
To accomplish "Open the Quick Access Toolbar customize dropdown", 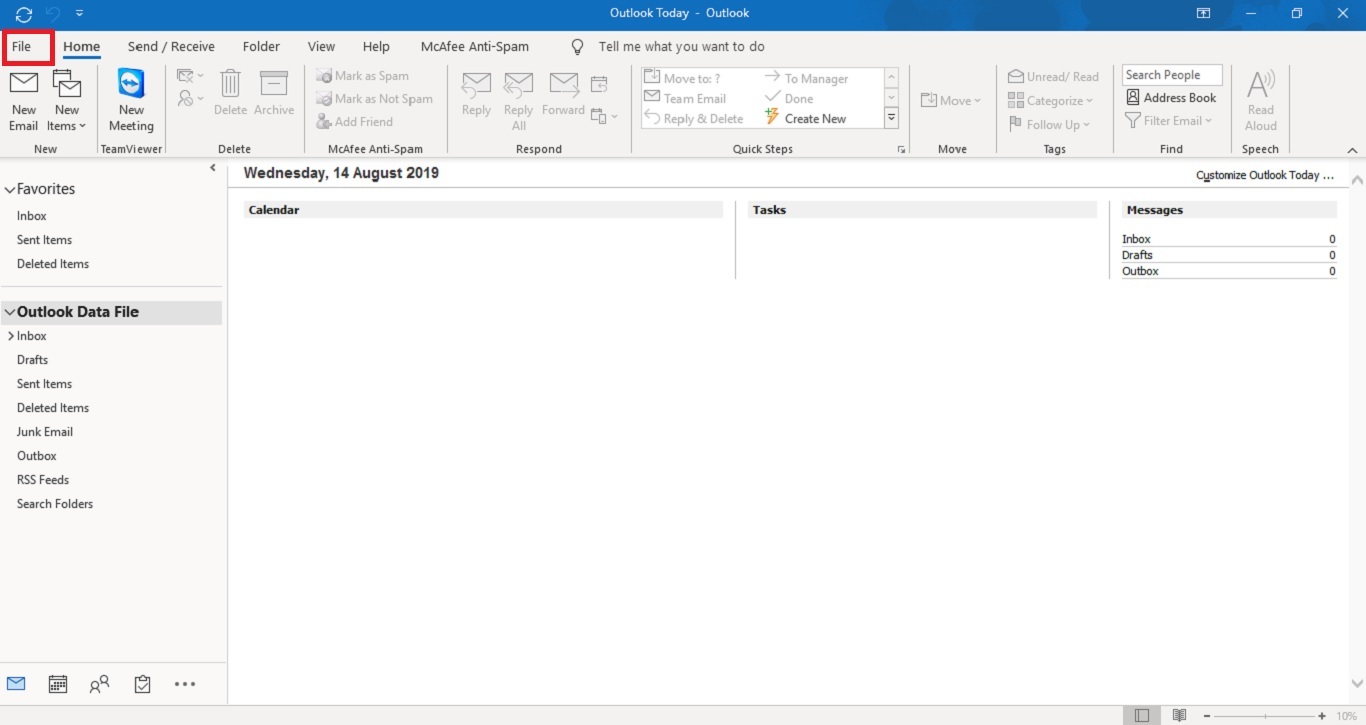I will (x=80, y=14).
